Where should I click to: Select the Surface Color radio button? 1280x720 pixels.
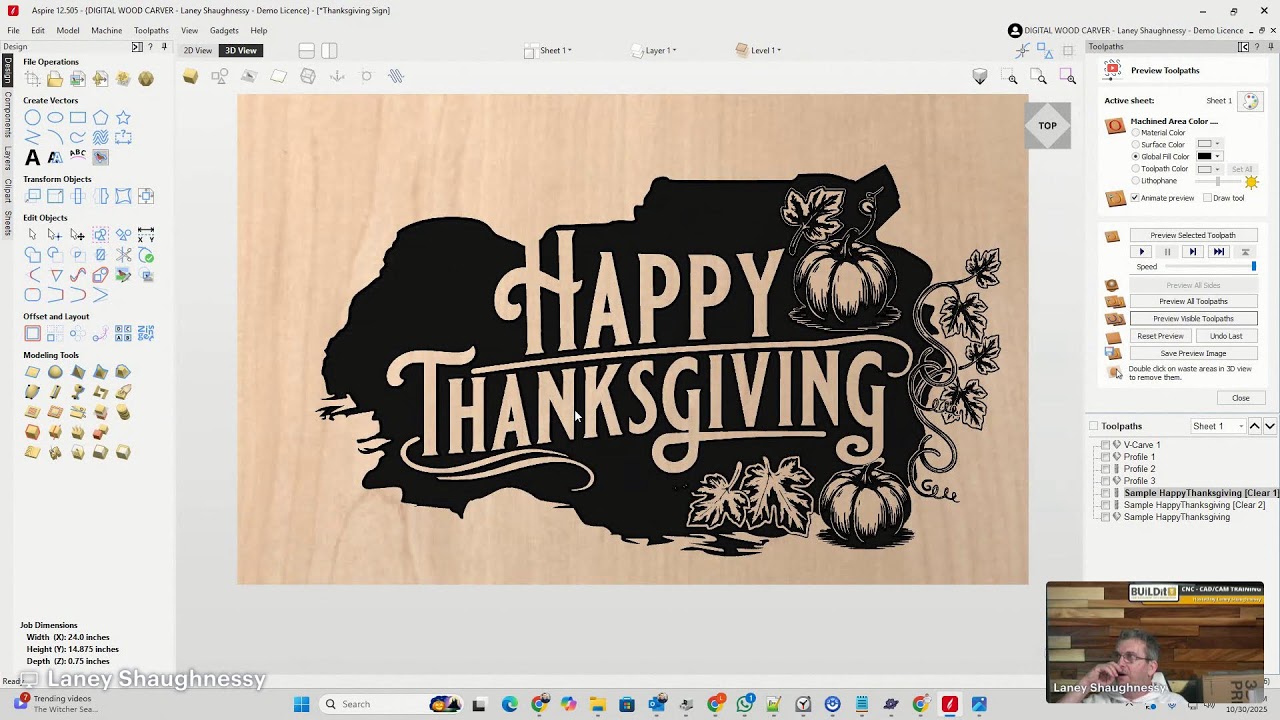[x=1136, y=145]
